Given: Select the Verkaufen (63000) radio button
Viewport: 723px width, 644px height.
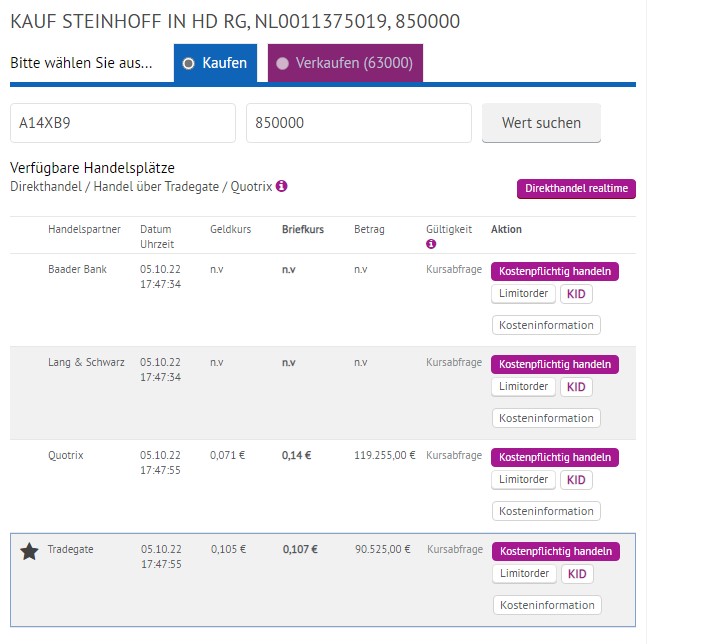Looking at the screenshot, I should click(282, 63).
